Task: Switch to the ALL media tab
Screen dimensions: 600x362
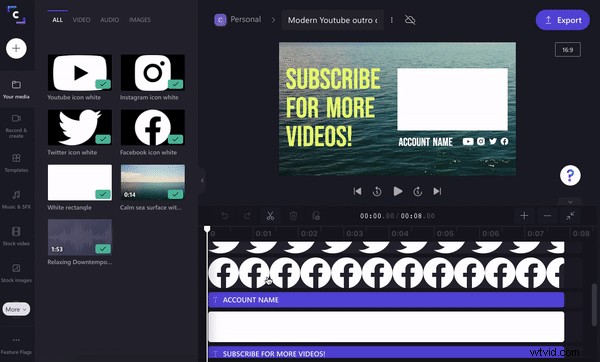Action: click(57, 20)
